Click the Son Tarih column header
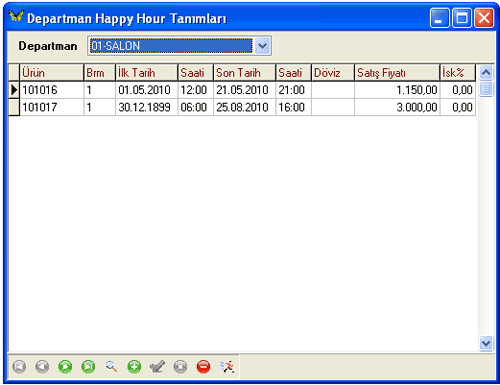Image resolution: width=500 pixels, height=385 pixels. coord(244,73)
